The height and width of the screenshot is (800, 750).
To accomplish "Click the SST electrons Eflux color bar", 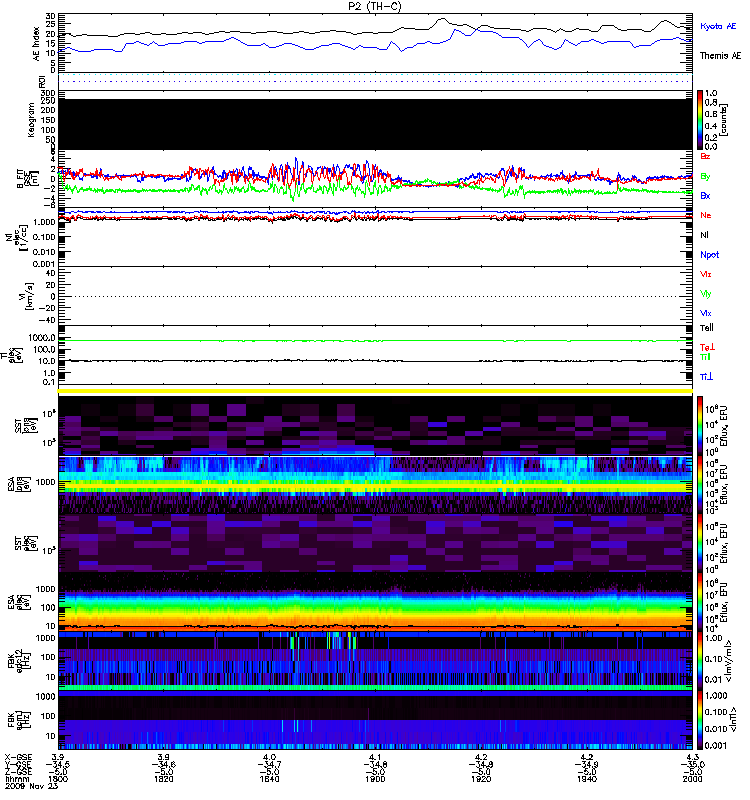I will (700, 543).
